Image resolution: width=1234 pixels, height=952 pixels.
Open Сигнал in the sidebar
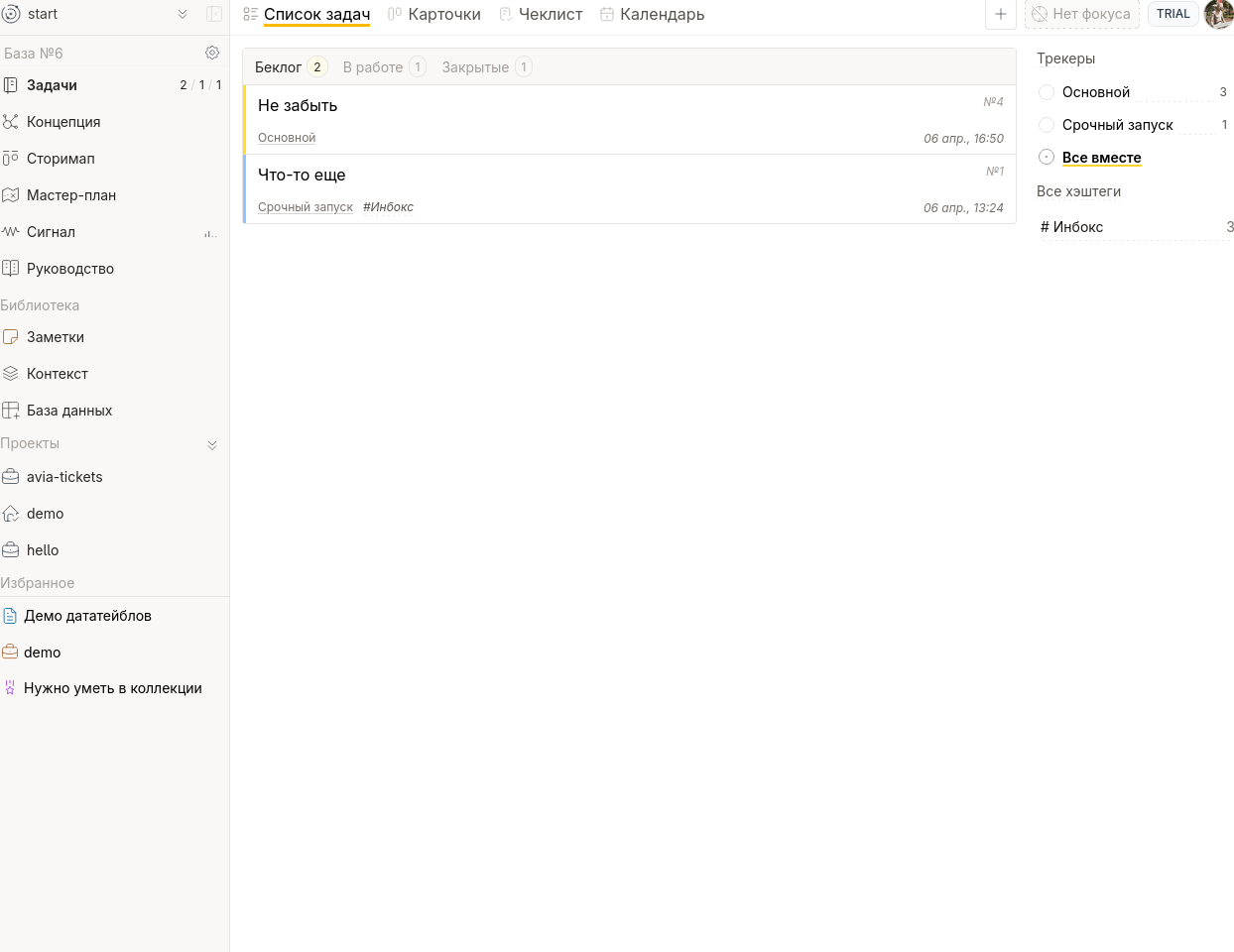pyautogui.click(x=51, y=232)
